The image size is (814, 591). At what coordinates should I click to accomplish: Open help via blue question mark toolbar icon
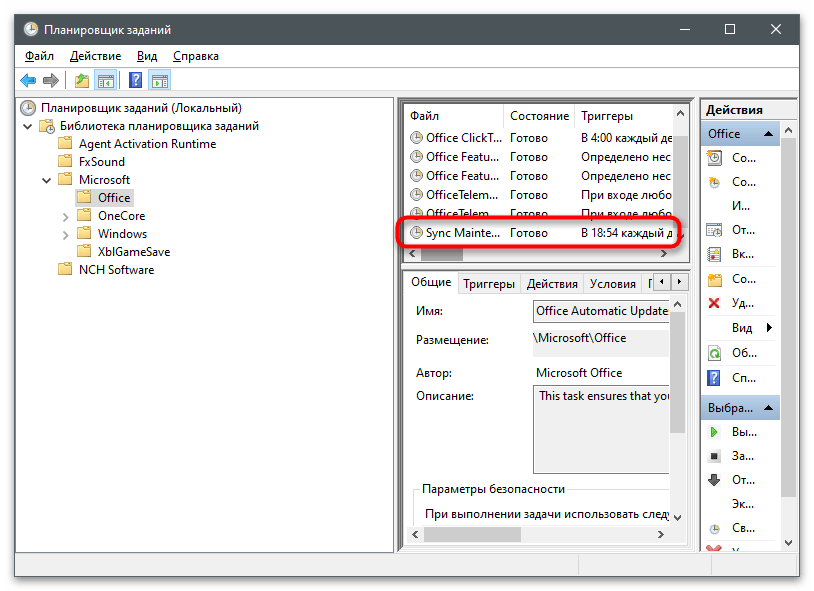click(135, 80)
